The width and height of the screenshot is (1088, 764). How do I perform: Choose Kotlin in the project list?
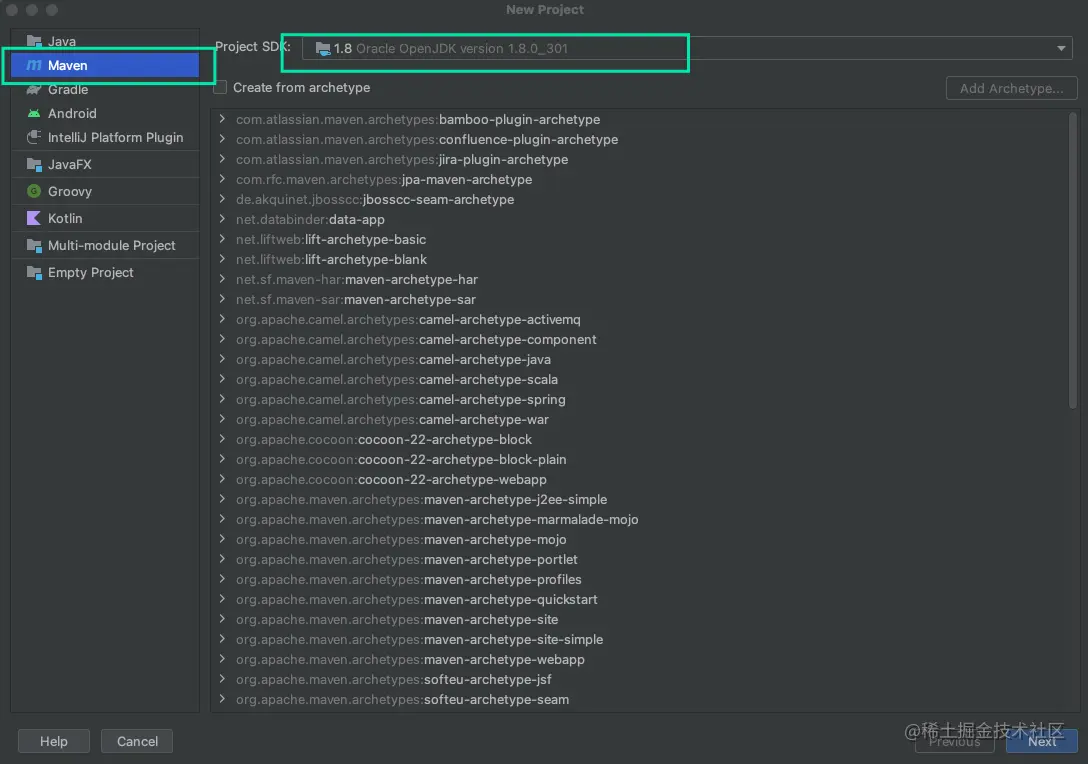pyautogui.click(x=105, y=218)
